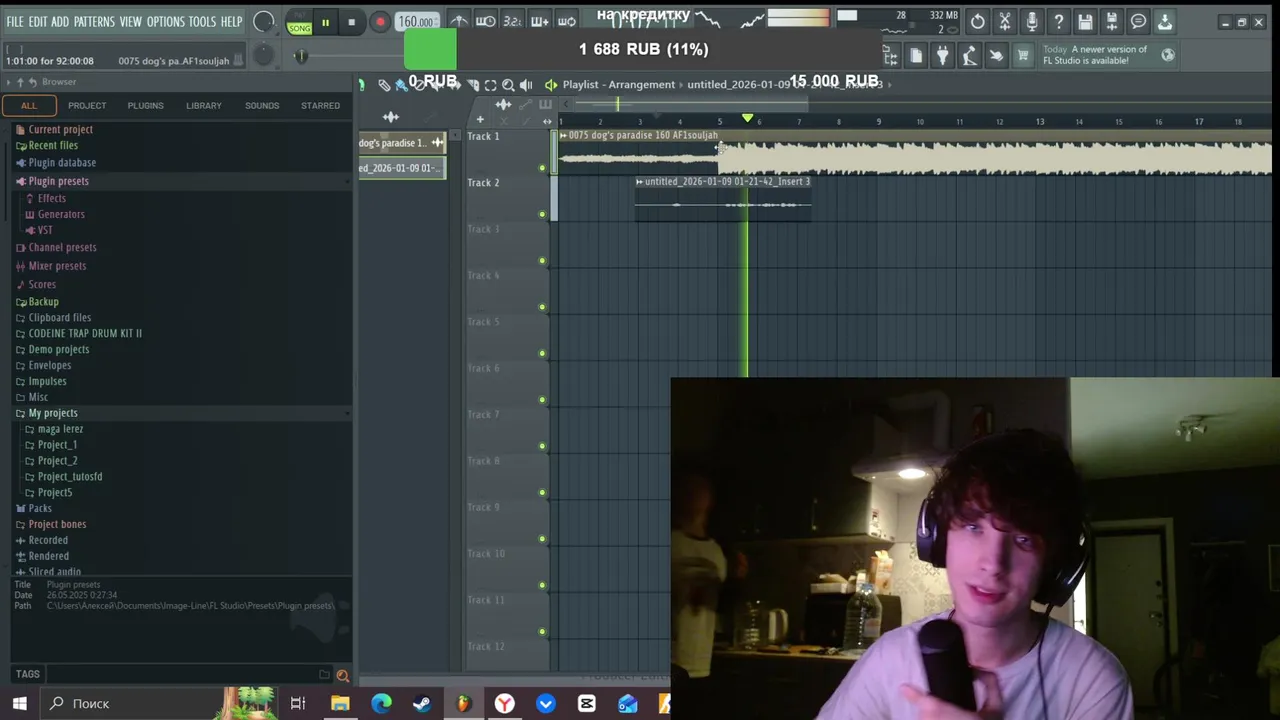The image size is (1280, 720).
Task: Open the speech bubble project info icon
Action: 1138,21
